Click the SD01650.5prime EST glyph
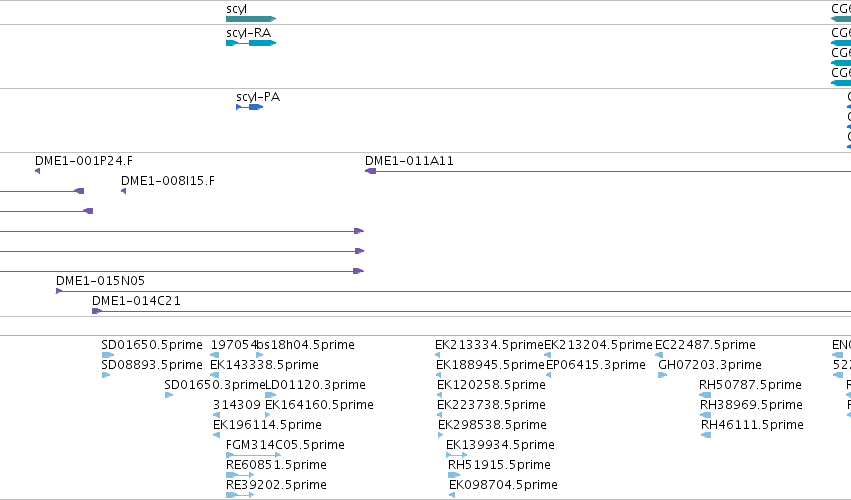Image resolution: width=851 pixels, height=500 pixels. pos(107,355)
